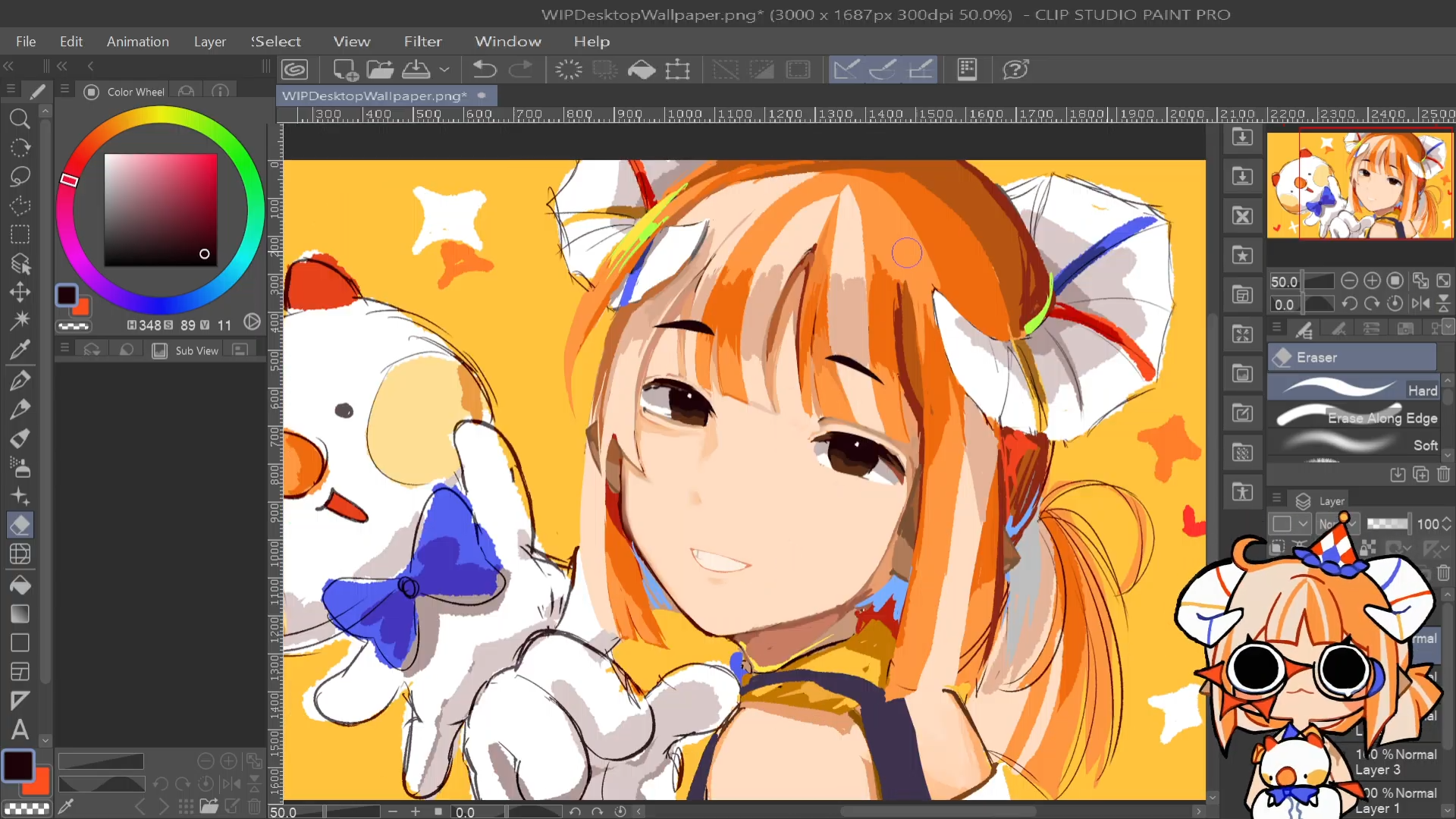The image size is (1456, 819).
Task: Open the save dropdown arrow in command bar
Action: tap(444, 70)
